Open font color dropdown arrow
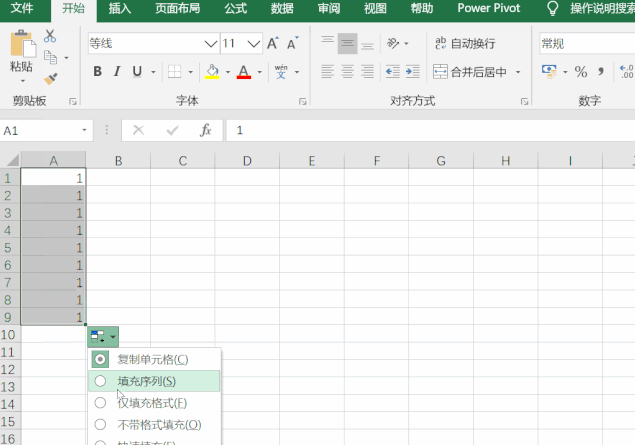 [x=260, y=72]
